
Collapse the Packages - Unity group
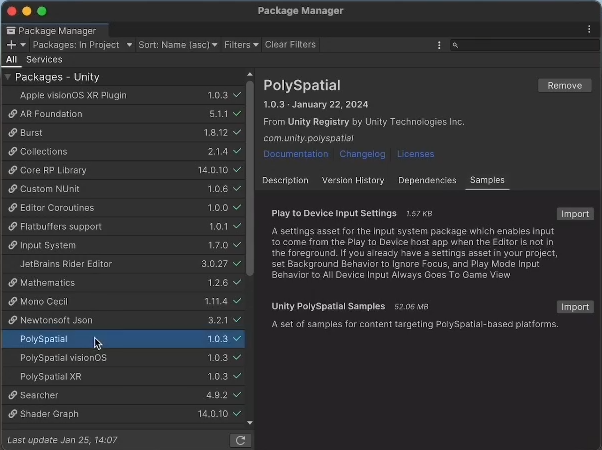click(x=8, y=77)
